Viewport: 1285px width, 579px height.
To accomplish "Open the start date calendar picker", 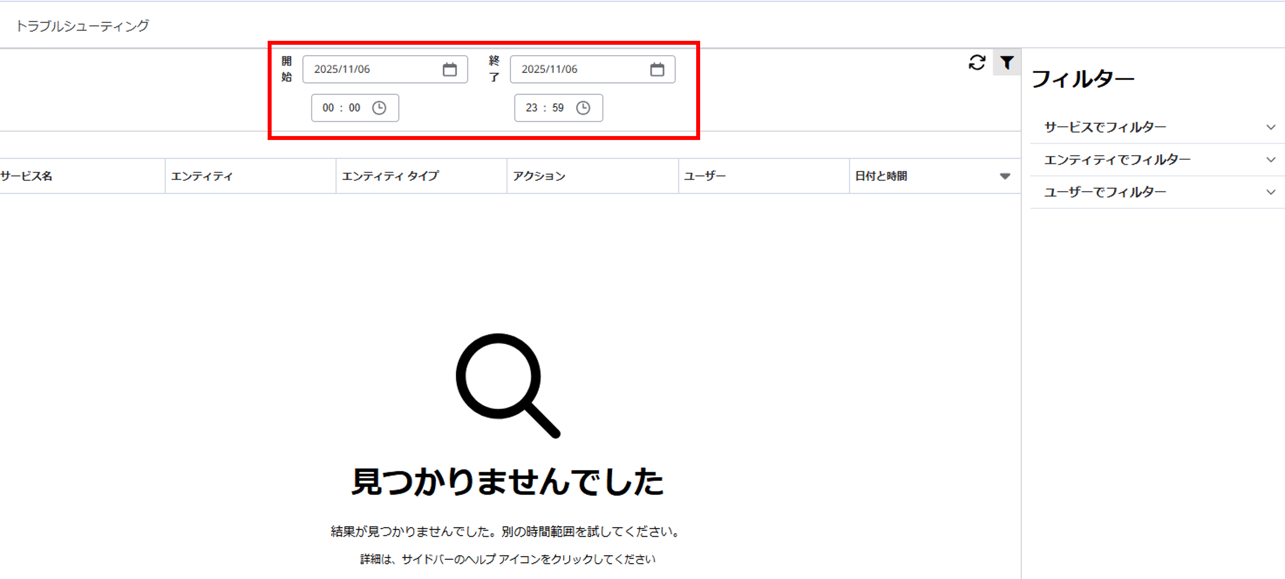I will 450,69.
